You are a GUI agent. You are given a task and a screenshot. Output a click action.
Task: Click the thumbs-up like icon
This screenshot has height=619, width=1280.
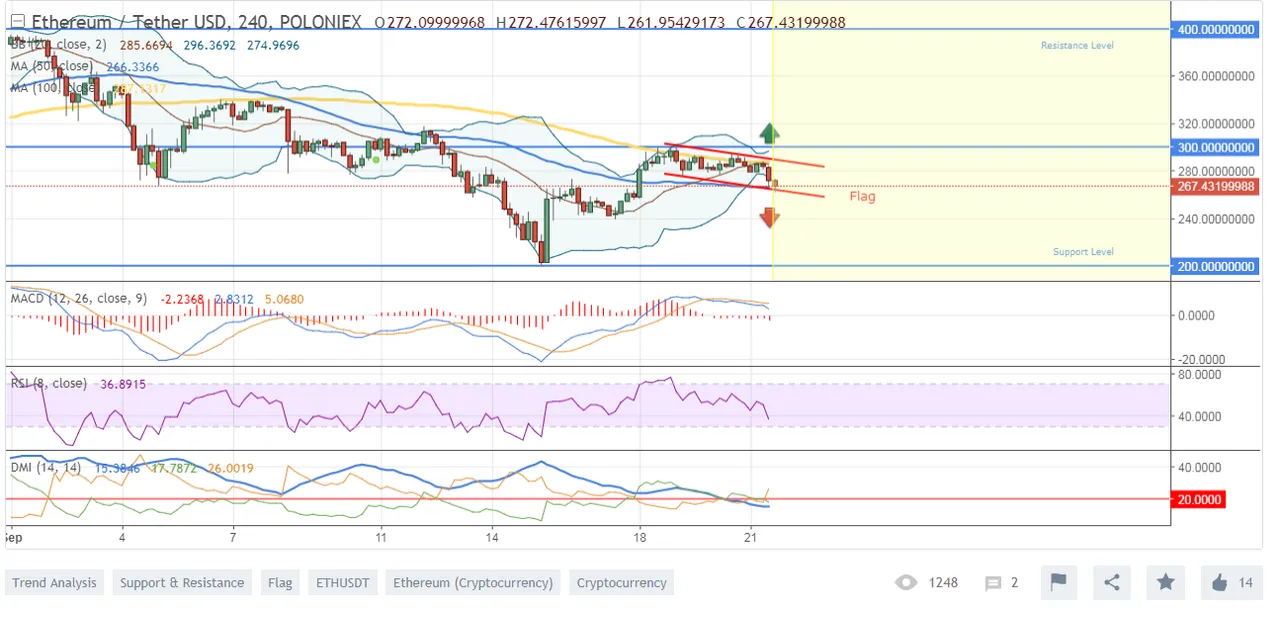coord(1219,582)
